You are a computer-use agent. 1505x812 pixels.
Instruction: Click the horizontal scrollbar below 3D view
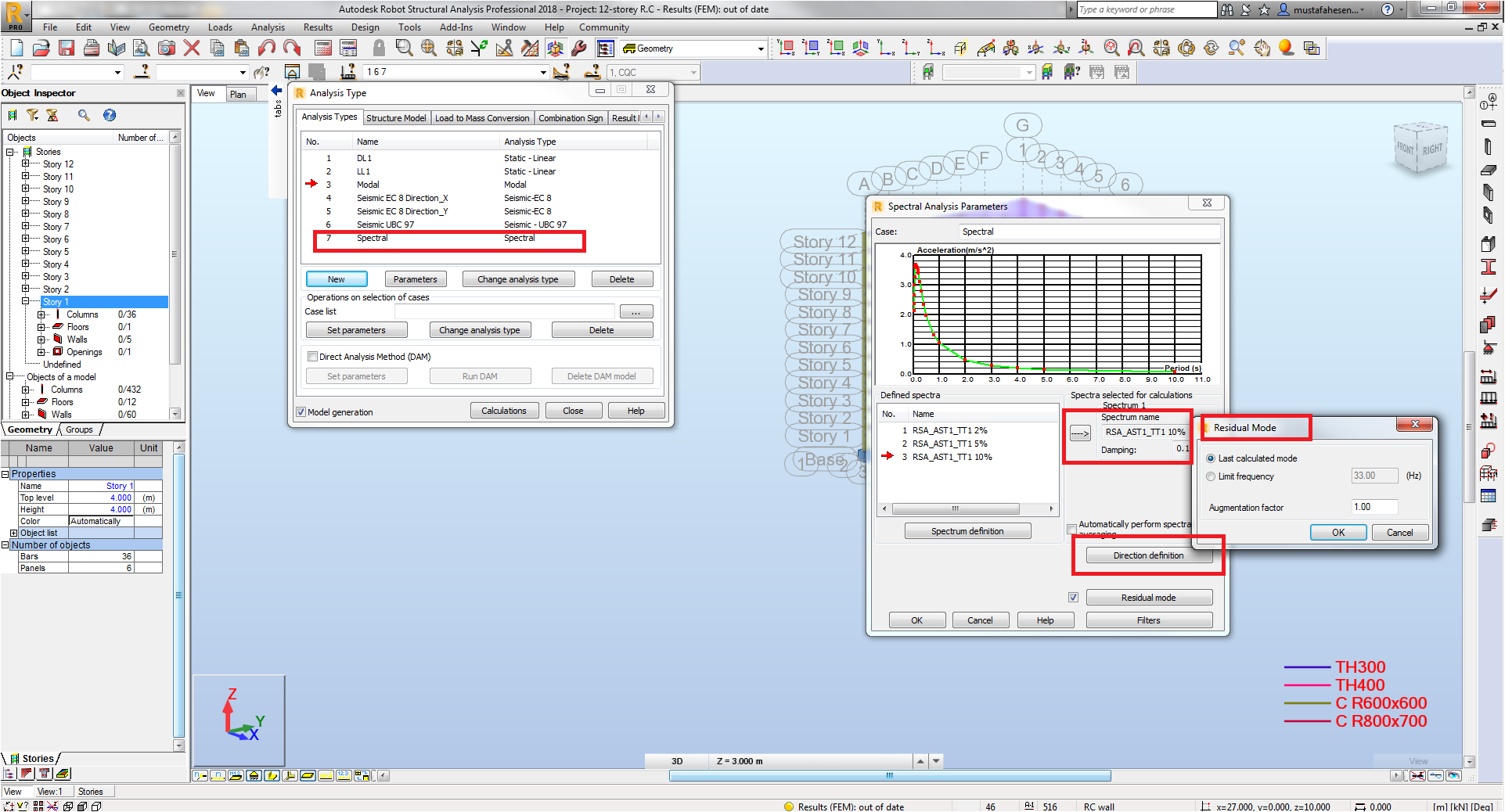pyautogui.click(x=890, y=776)
